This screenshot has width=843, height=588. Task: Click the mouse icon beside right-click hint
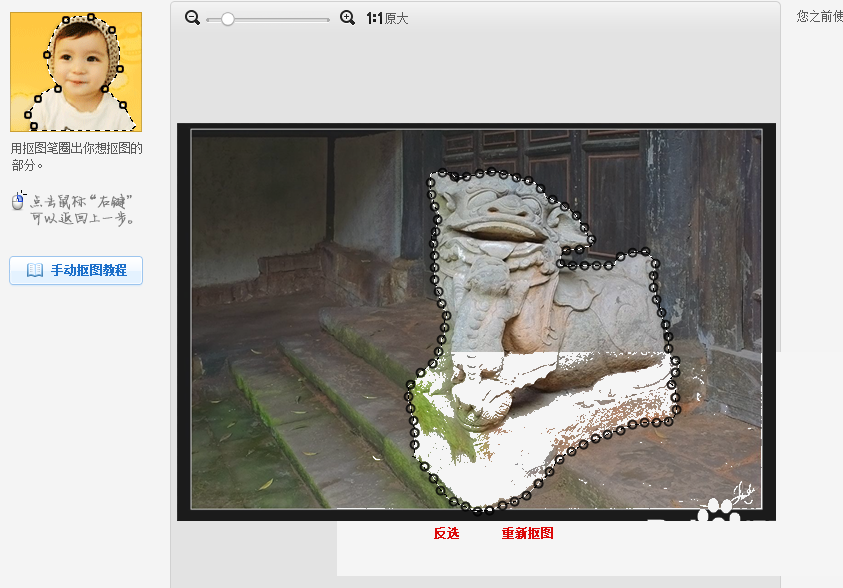[18, 200]
